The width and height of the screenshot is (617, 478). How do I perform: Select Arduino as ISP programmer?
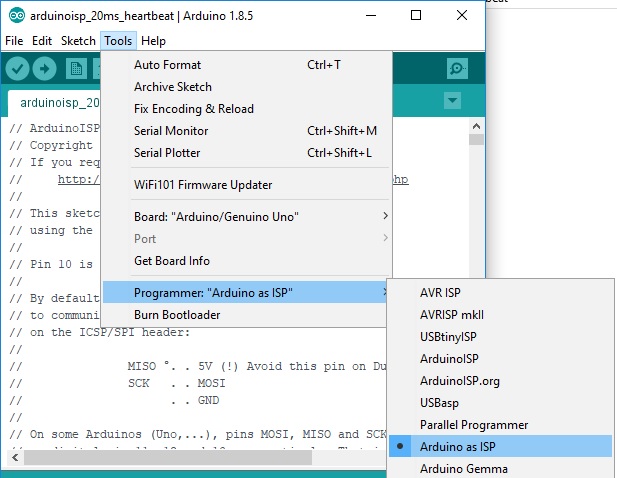pyautogui.click(x=500, y=447)
